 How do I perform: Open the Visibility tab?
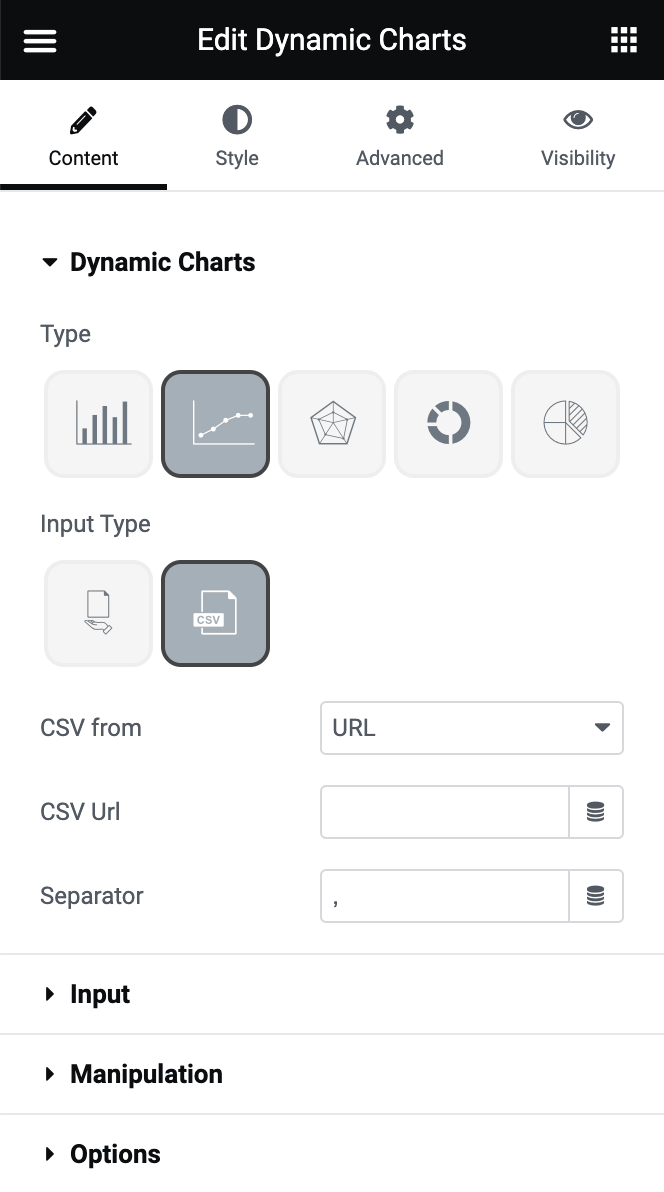(578, 138)
